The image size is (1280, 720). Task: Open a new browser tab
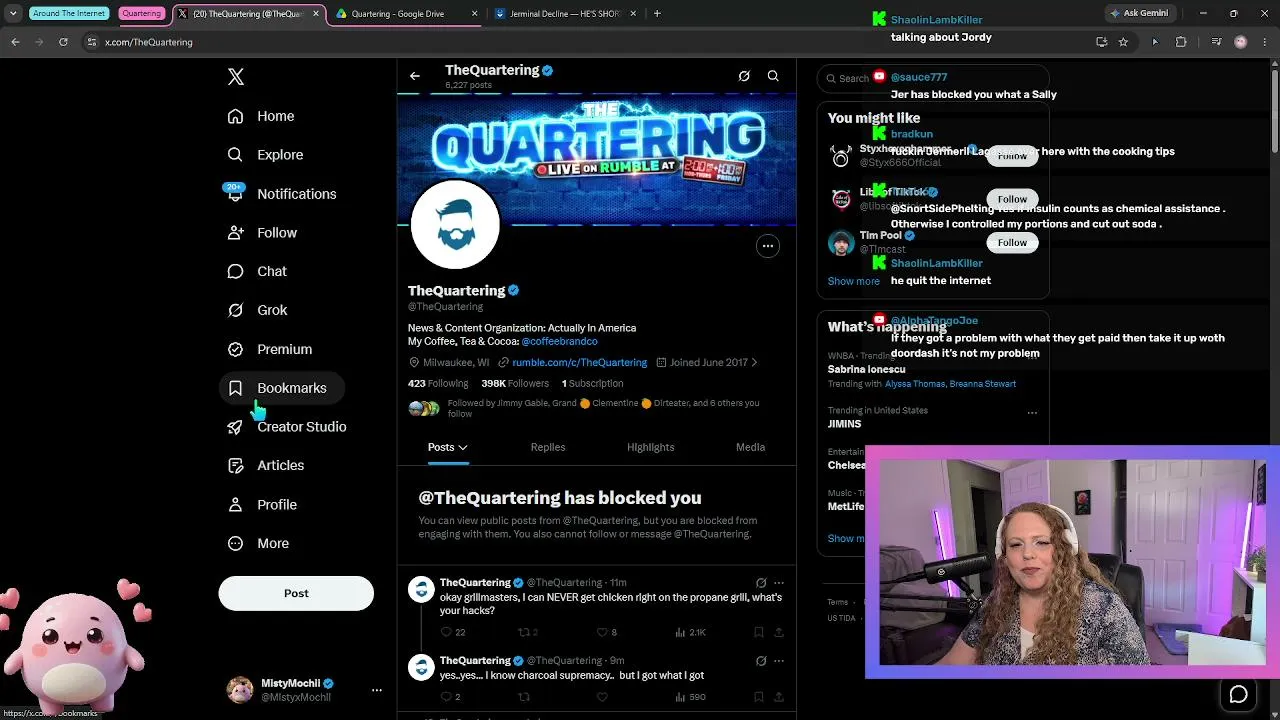tap(657, 14)
